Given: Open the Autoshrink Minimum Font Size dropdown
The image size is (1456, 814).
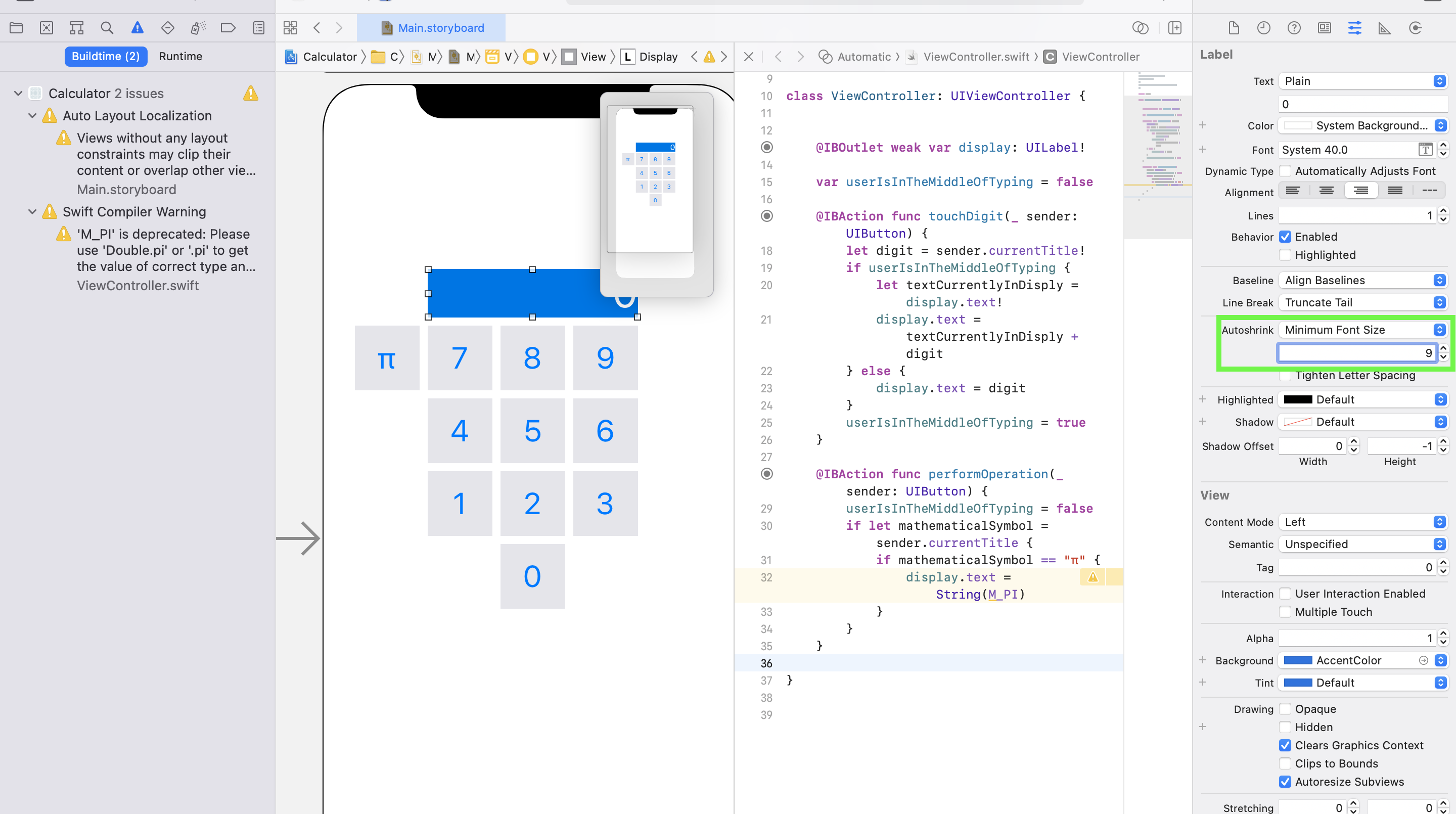Looking at the screenshot, I should pyautogui.click(x=1363, y=330).
